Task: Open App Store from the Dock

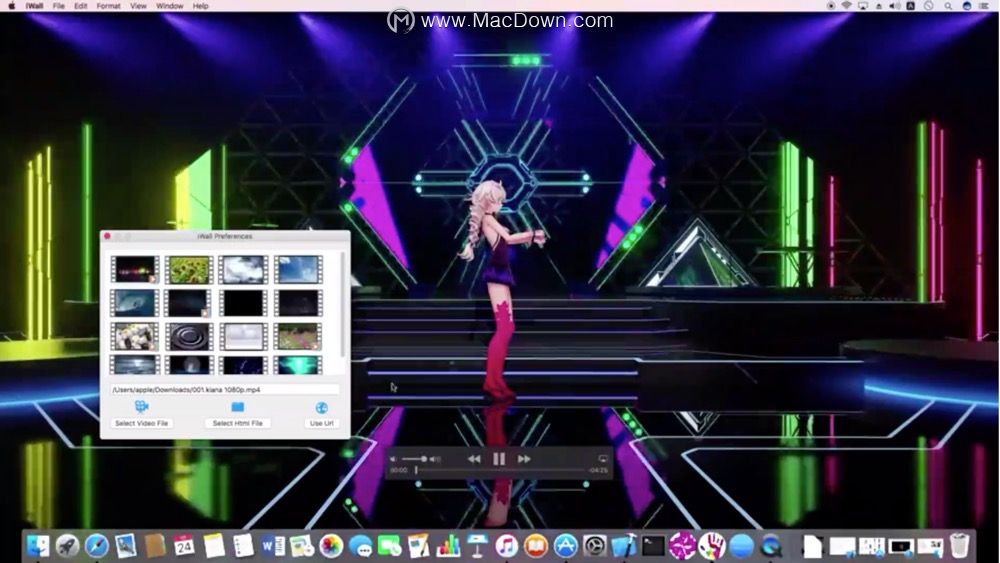Action: point(565,546)
